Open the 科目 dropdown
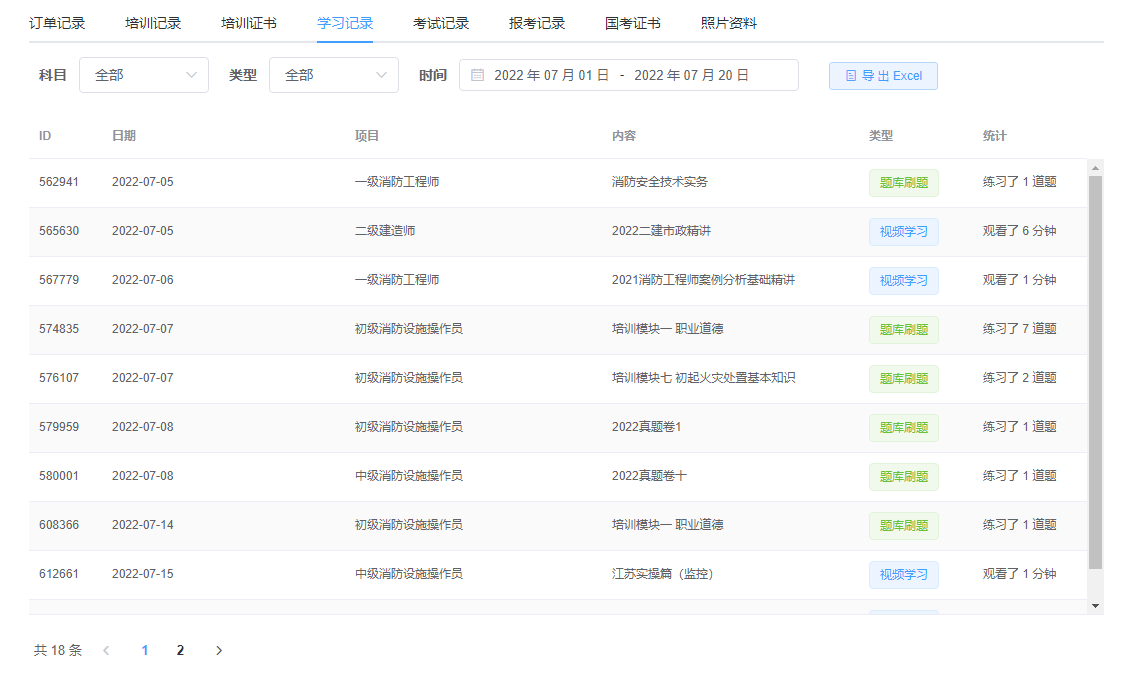This screenshot has width=1122, height=677. click(144, 75)
